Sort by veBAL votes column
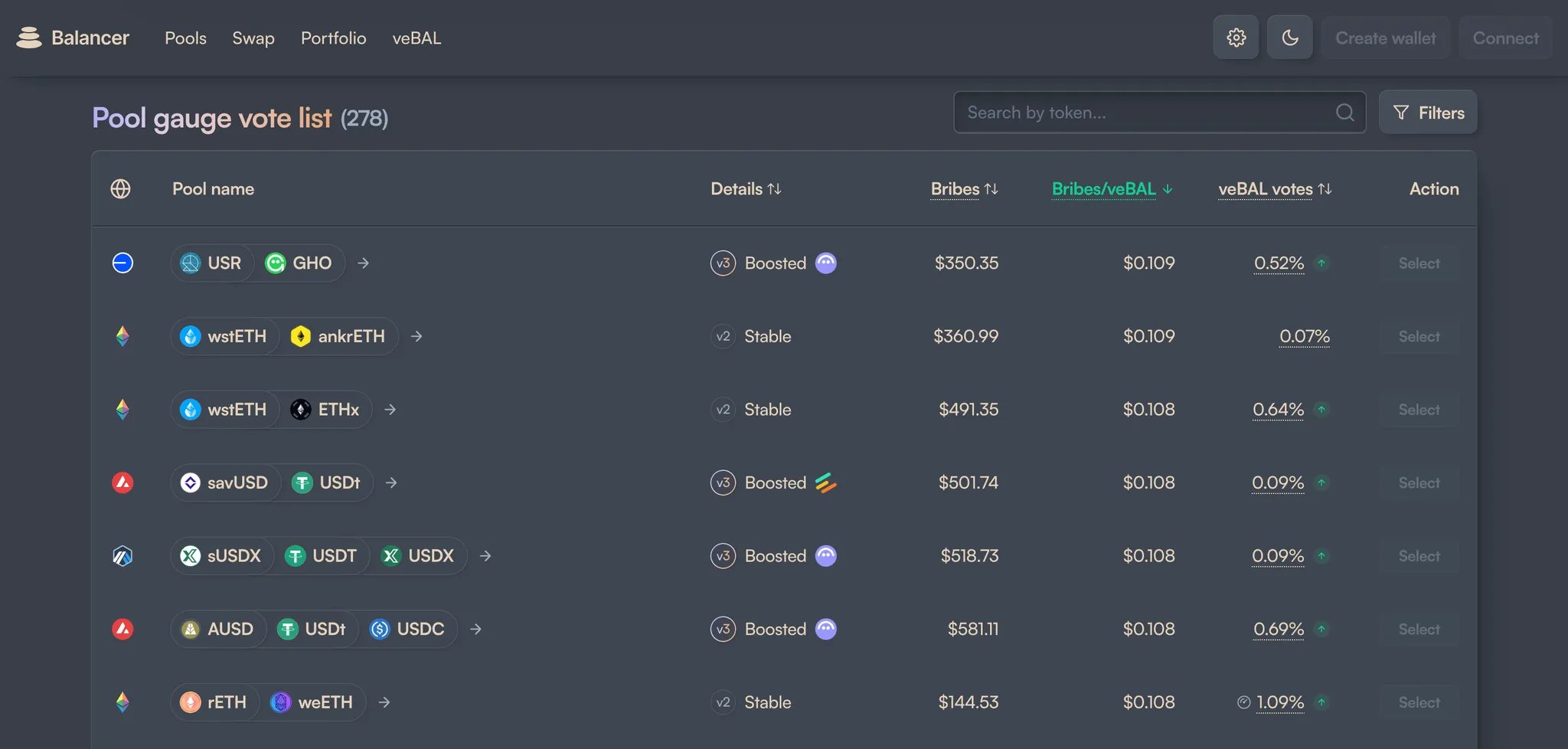Viewport: 1568px width, 749px height. pos(1275,188)
